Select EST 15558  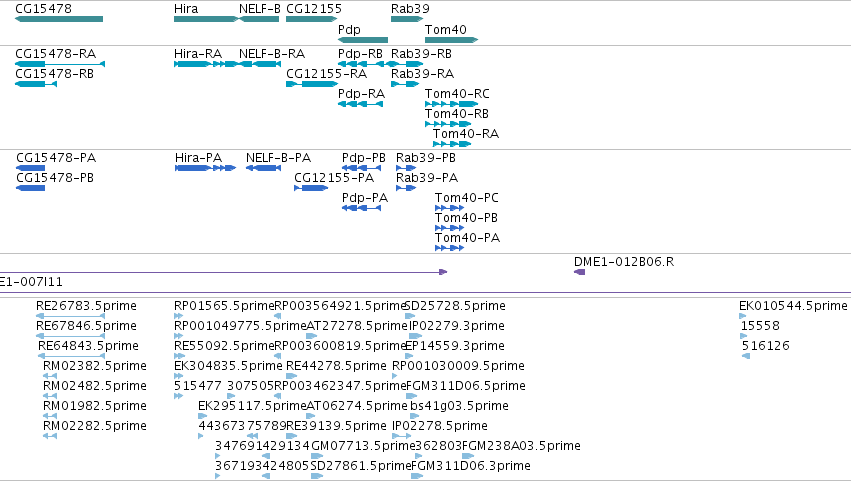point(760,326)
